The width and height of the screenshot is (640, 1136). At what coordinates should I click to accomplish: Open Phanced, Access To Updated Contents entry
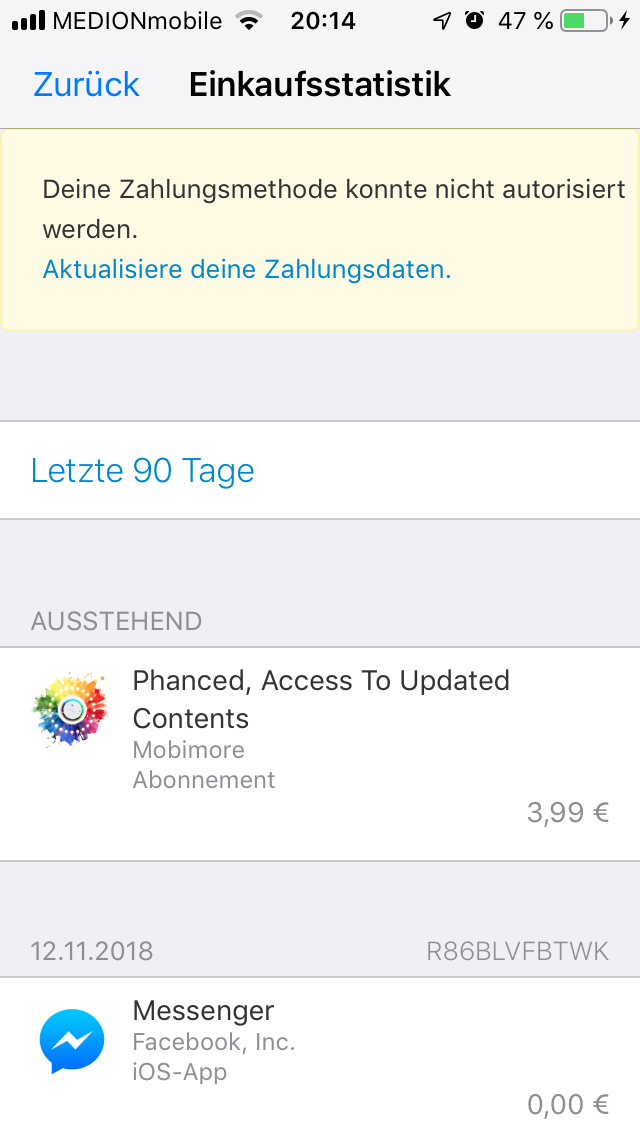tap(321, 699)
